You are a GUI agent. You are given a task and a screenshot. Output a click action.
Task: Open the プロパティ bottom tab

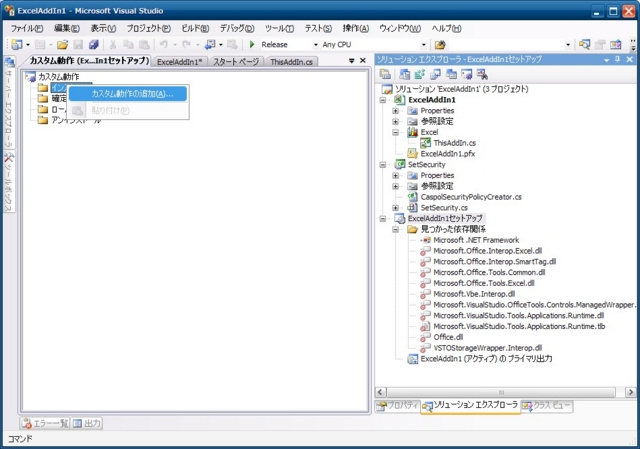click(398, 405)
